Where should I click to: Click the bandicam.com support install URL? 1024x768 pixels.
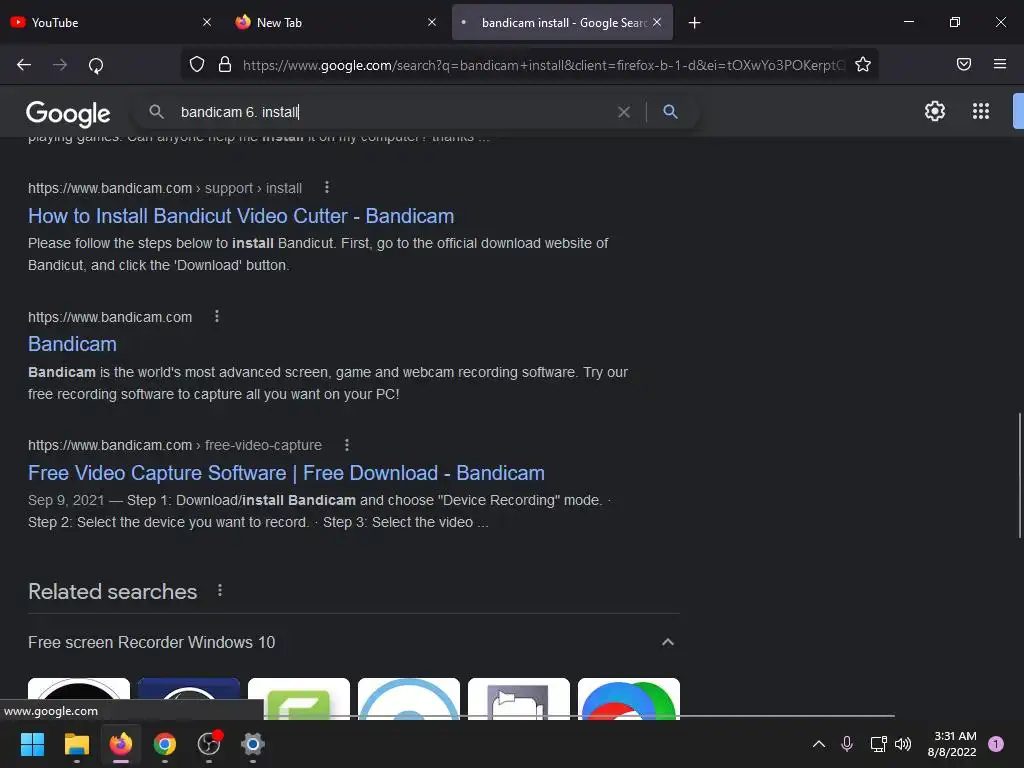[165, 188]
